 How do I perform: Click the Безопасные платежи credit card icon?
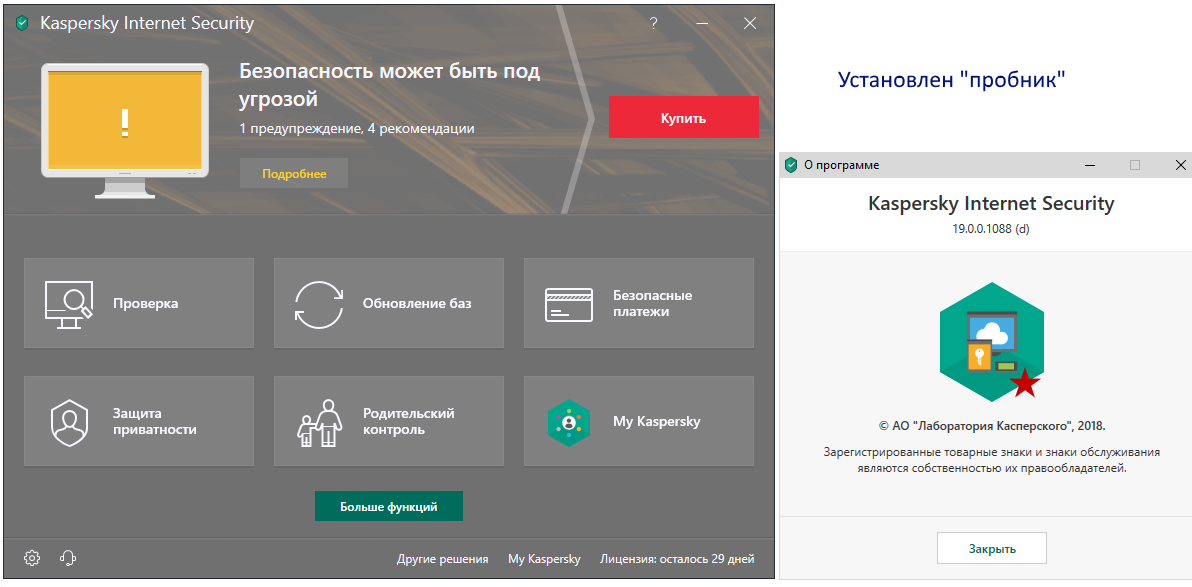pos(569,304)
